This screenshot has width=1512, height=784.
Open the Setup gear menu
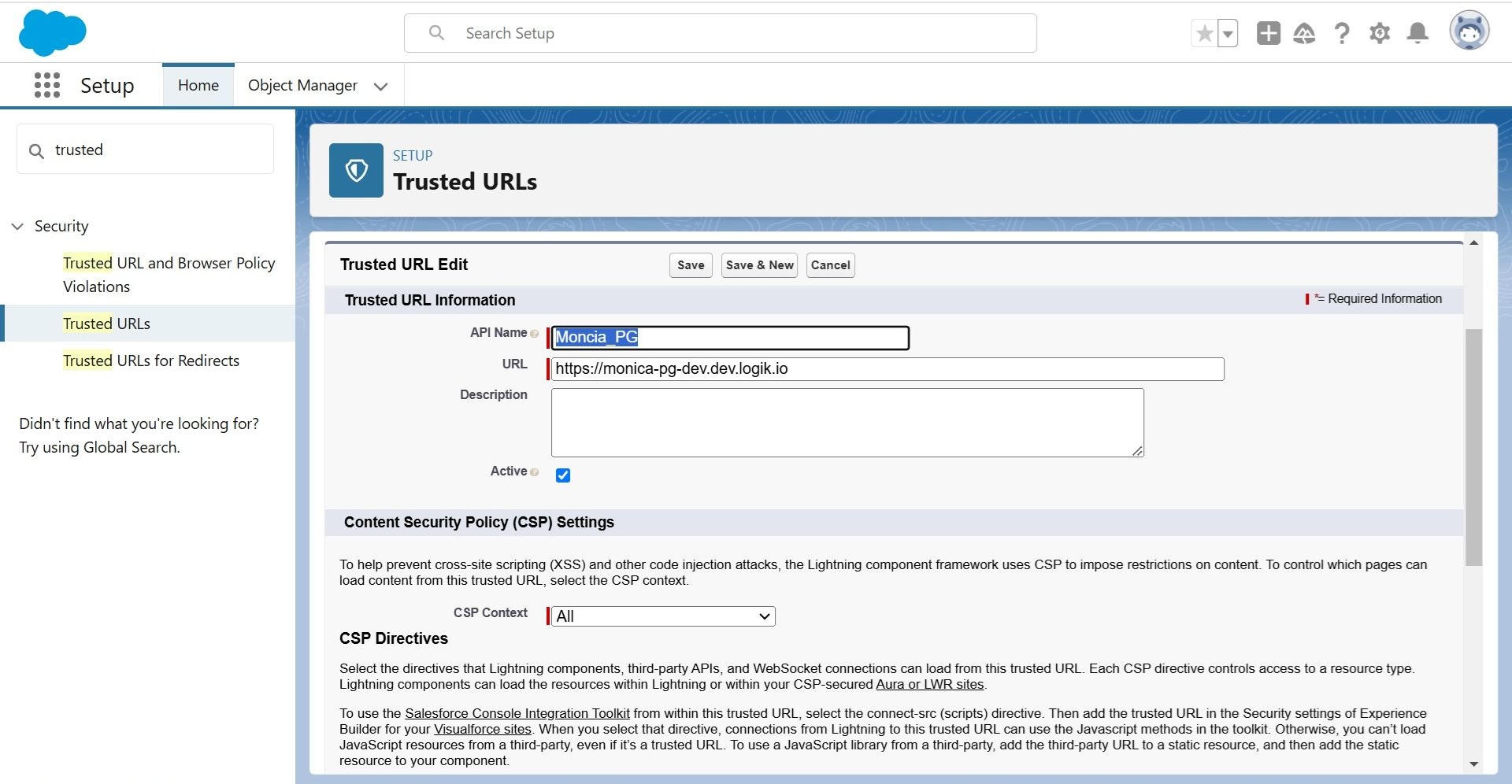point(1380,33)
